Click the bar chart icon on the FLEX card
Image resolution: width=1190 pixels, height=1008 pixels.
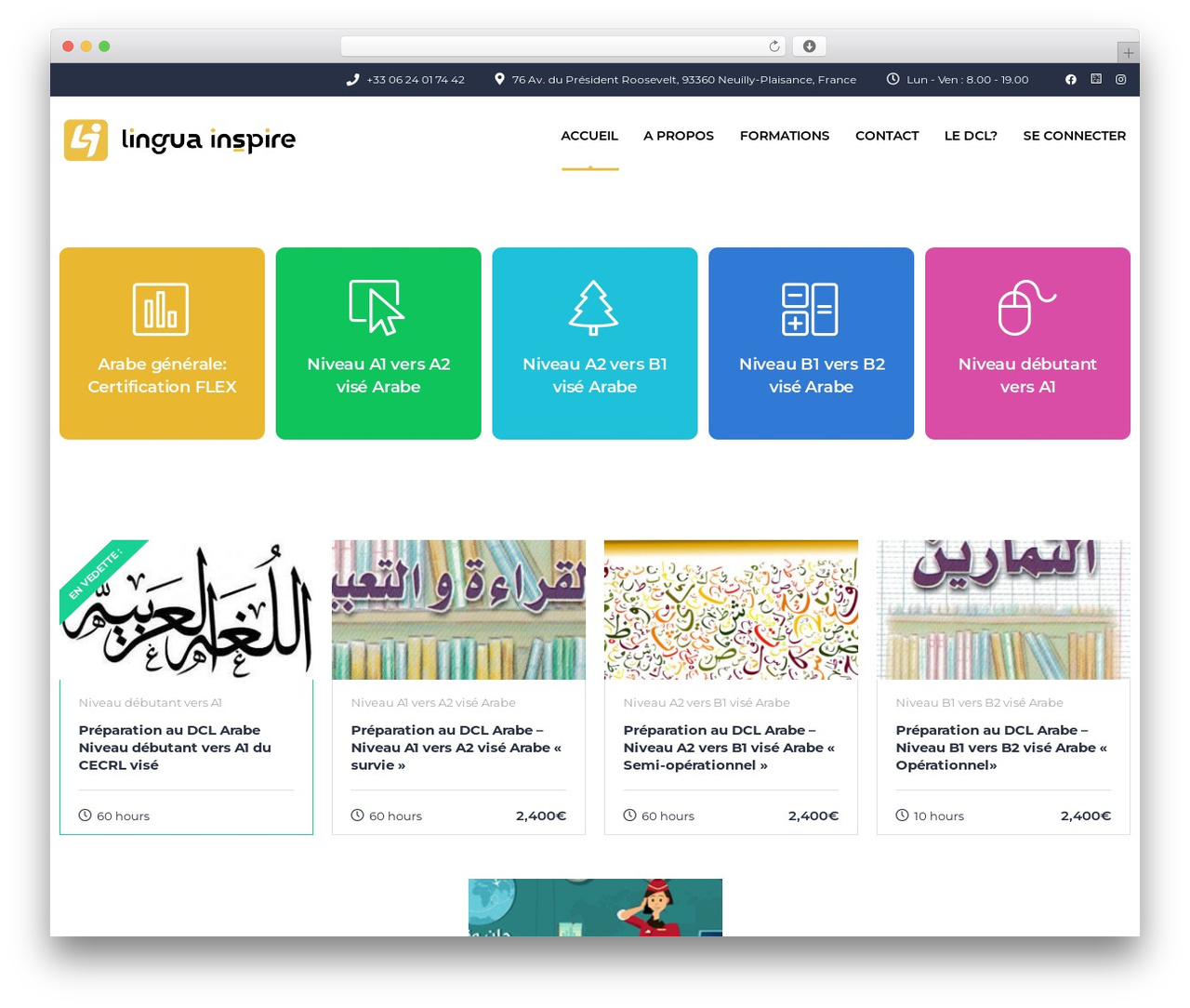point(161,309)
